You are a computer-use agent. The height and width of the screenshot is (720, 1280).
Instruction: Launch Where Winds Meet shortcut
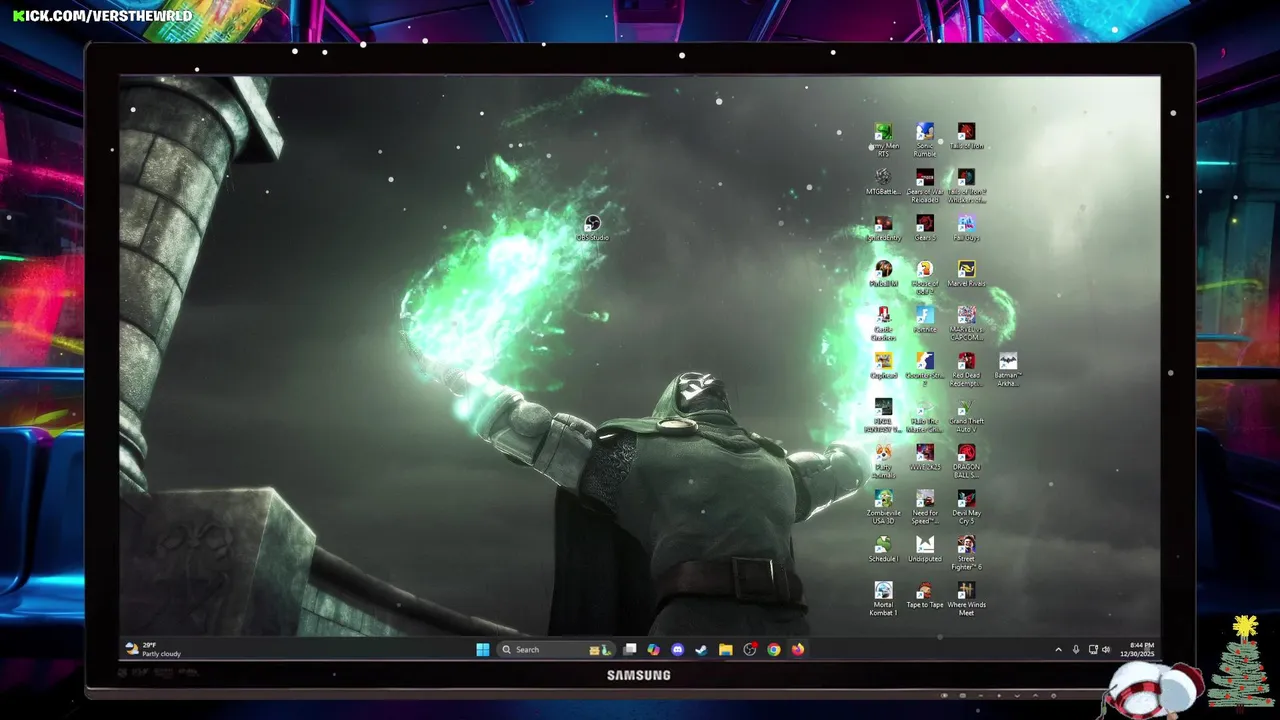[x=966, y=599]
